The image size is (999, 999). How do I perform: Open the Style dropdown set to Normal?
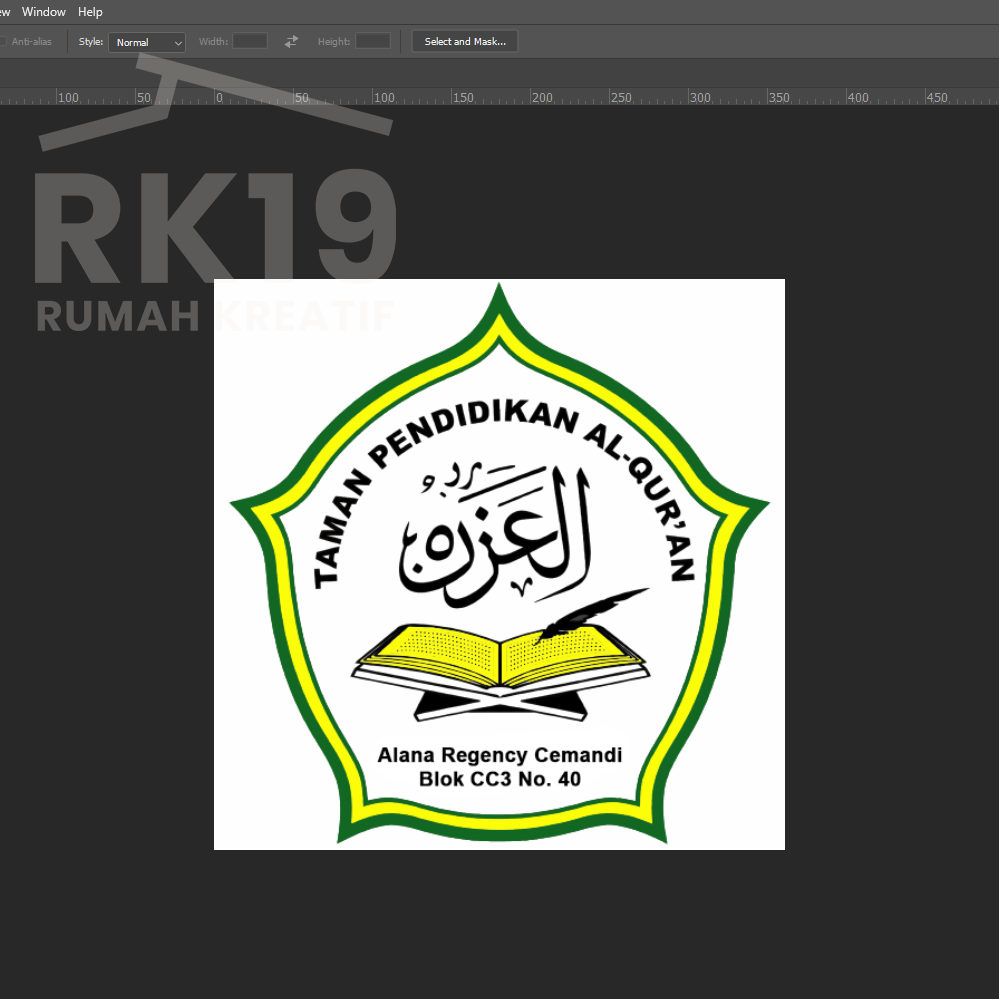click(147, 42)
